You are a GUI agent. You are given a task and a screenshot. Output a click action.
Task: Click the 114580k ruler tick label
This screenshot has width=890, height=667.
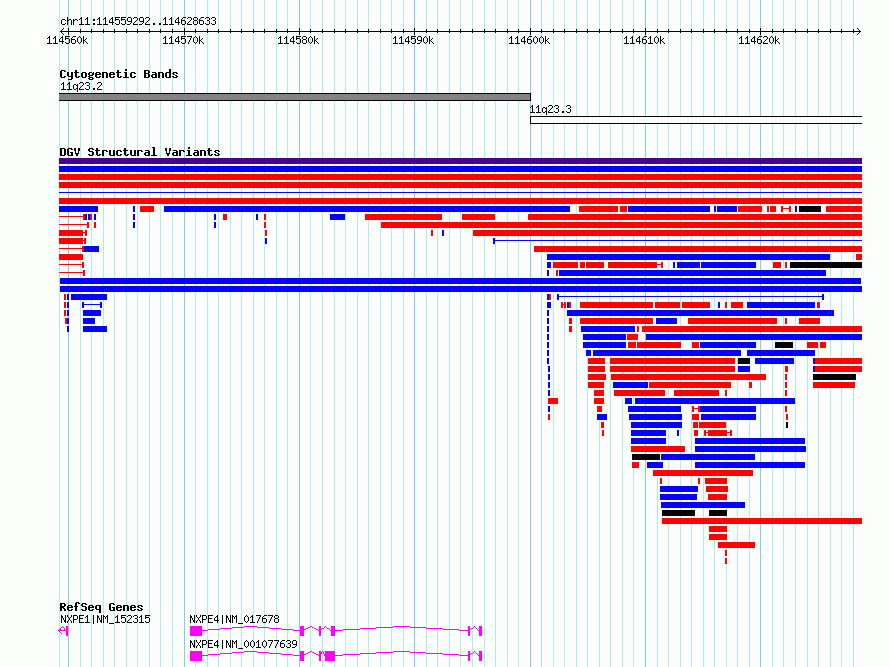point(298,40)
